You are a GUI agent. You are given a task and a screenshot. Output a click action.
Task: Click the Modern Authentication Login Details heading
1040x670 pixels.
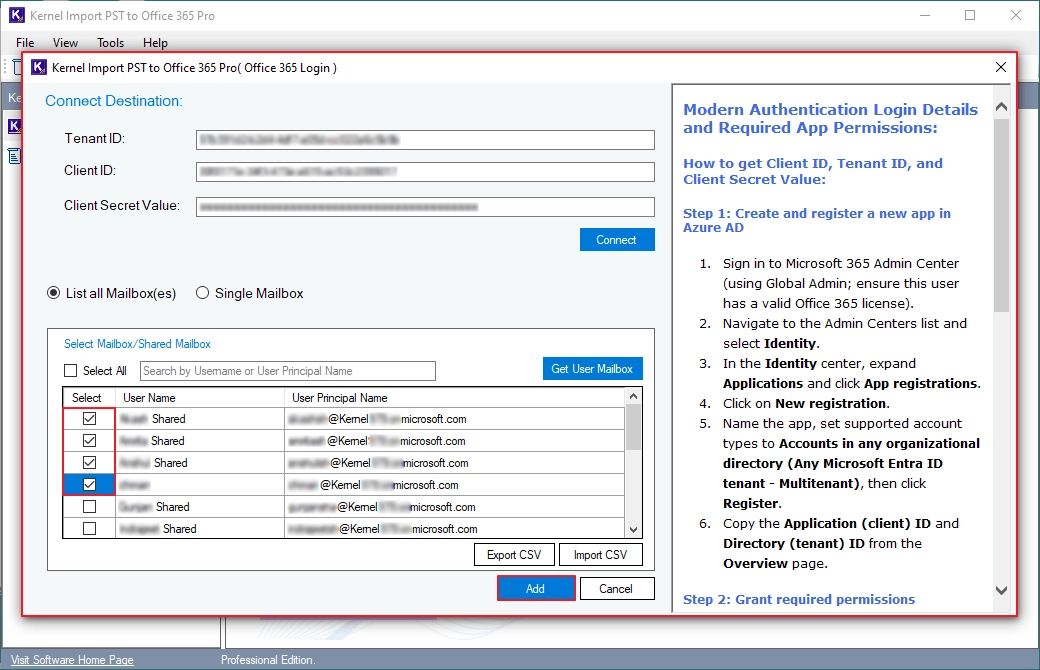tap(830, 118)
